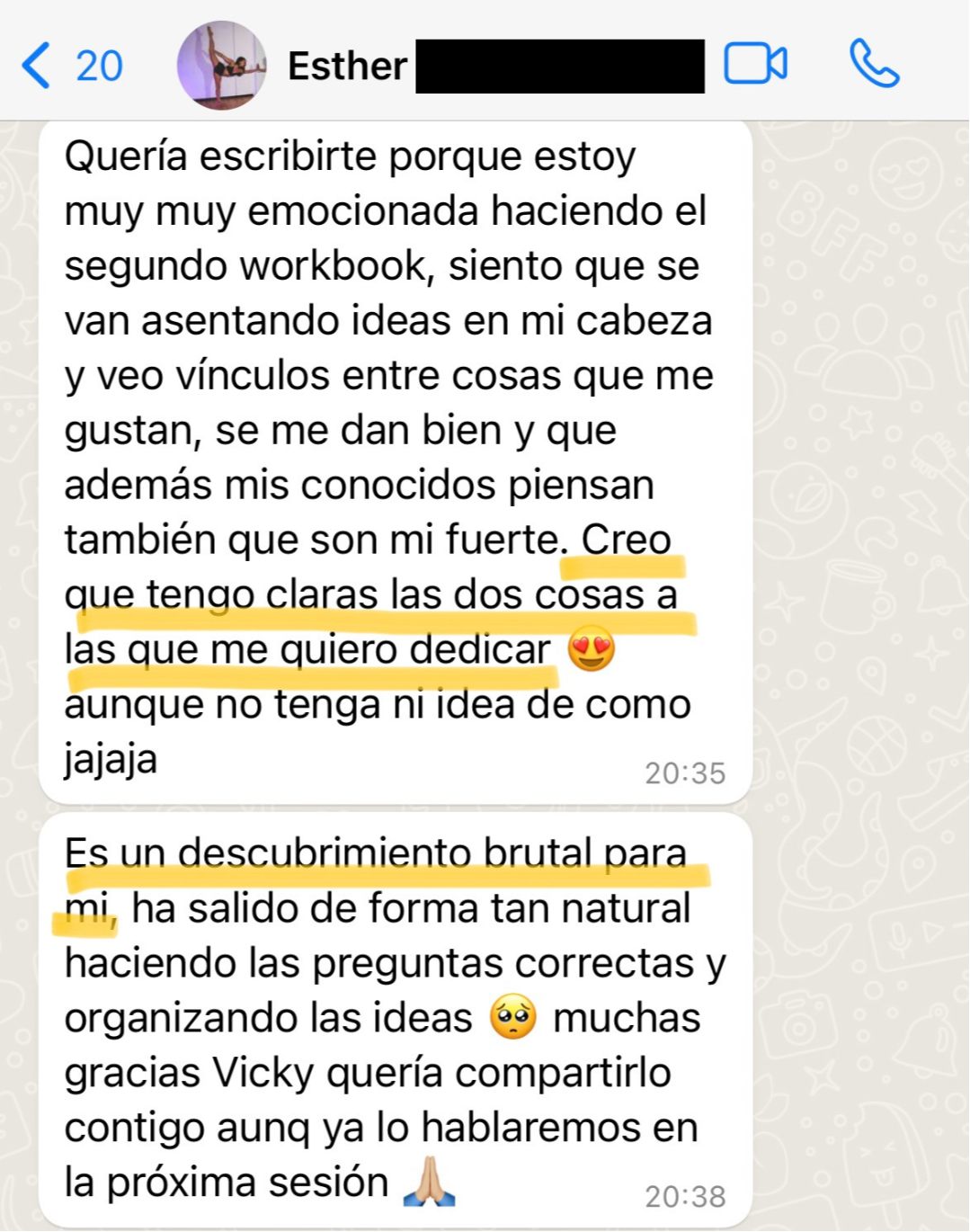970x1232 pixels.
Task: Tap the 'jajaja' text in first message
Action: coord(111,760)
